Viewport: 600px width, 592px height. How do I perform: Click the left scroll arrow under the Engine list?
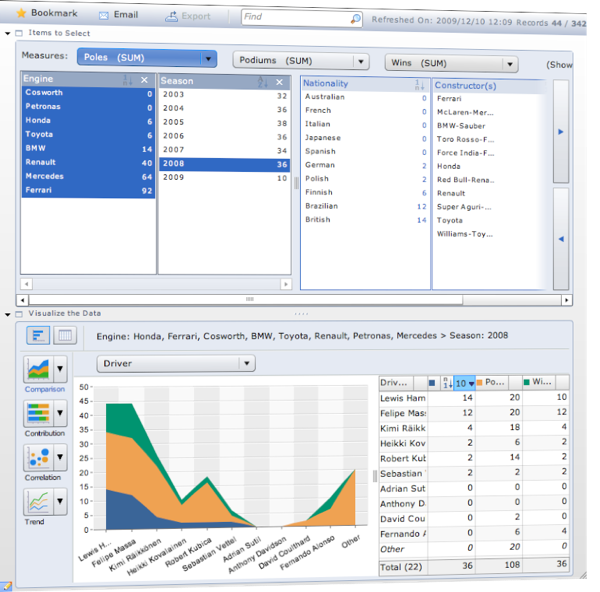point(26,284)
